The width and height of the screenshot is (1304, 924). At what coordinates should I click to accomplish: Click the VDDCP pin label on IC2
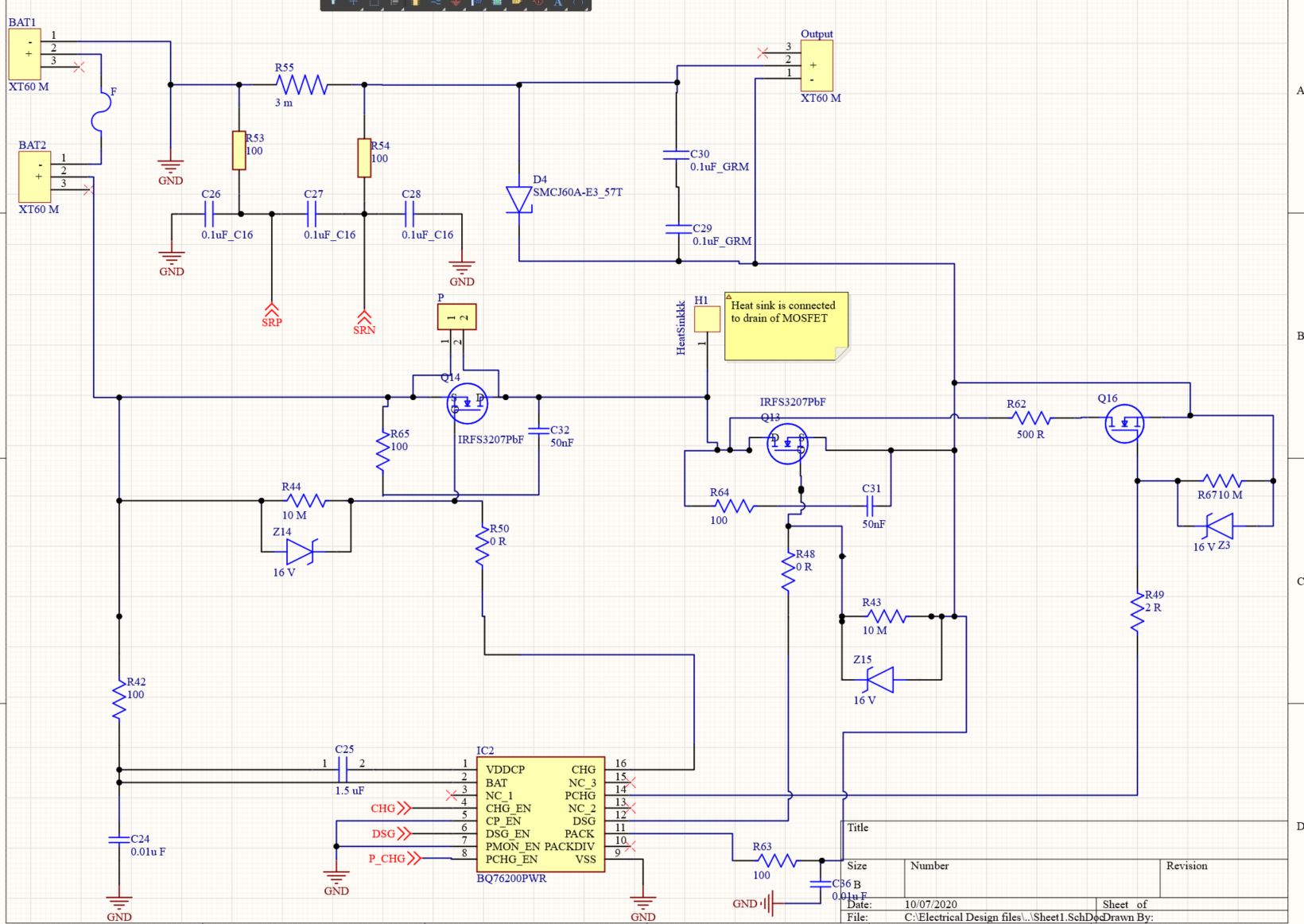[x=505, y=770]
